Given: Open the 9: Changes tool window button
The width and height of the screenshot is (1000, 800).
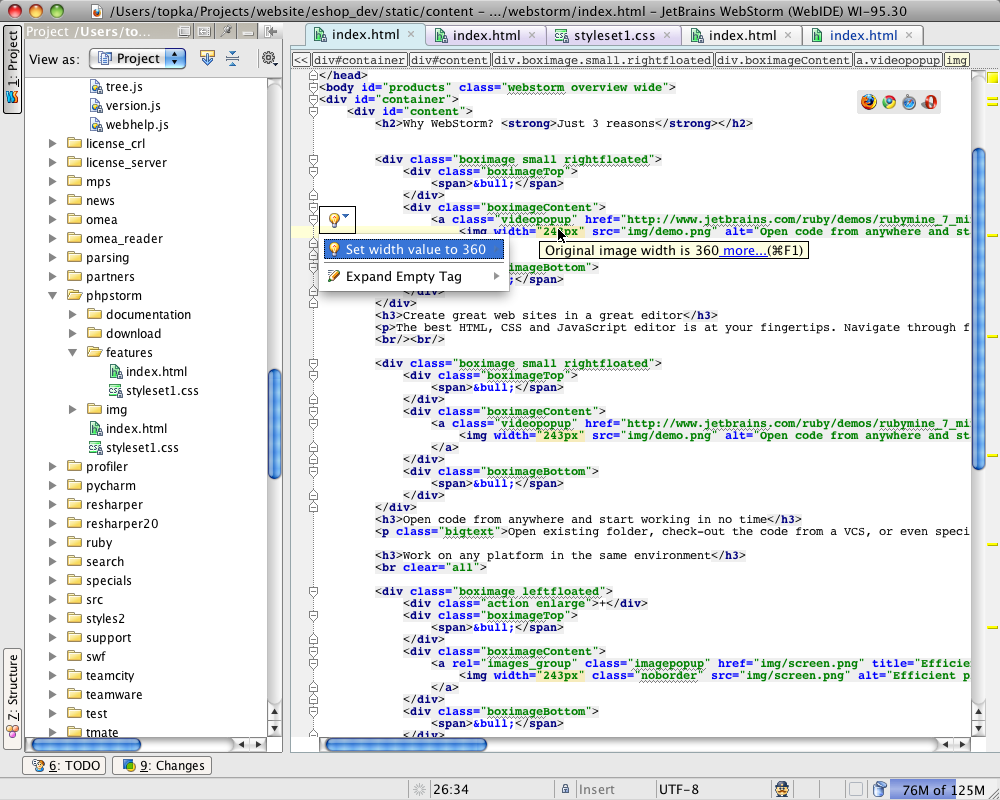Looking at the screenshot, I should point(162,765).
